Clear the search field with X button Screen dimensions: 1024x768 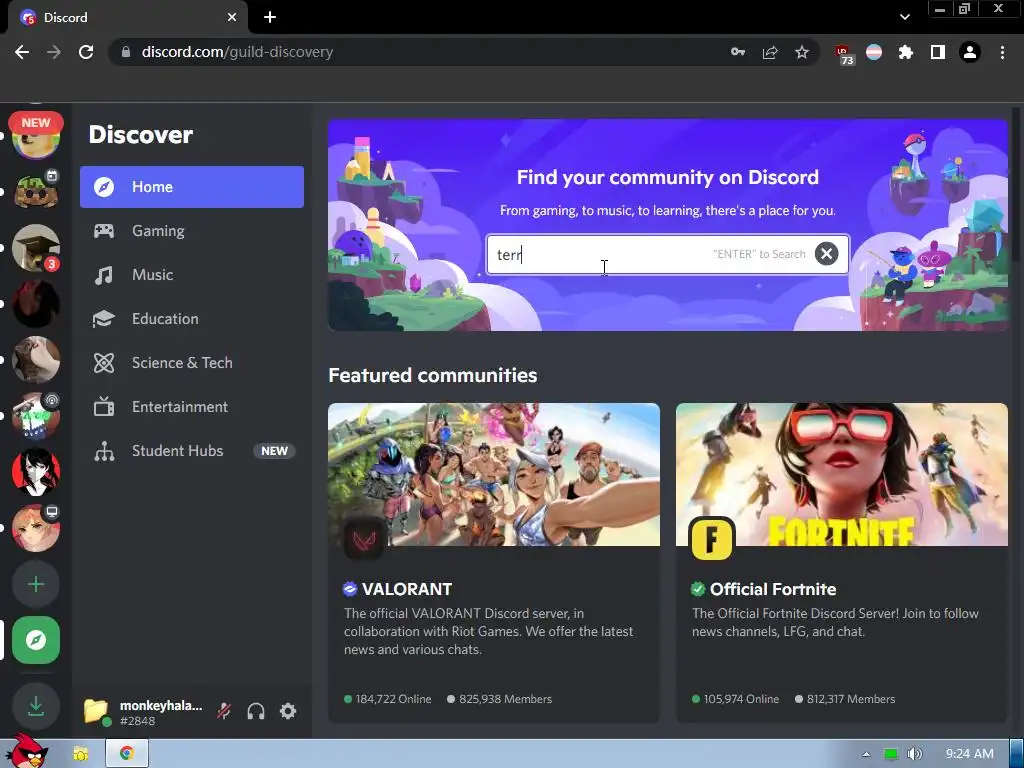tap(826, 253)
